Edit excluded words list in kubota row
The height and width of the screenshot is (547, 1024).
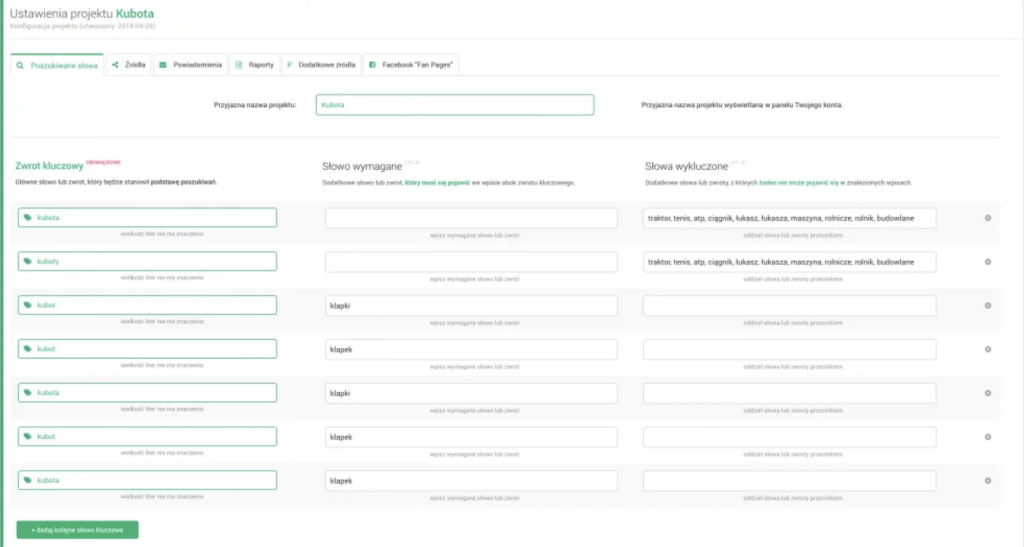[x=790, y=218]
